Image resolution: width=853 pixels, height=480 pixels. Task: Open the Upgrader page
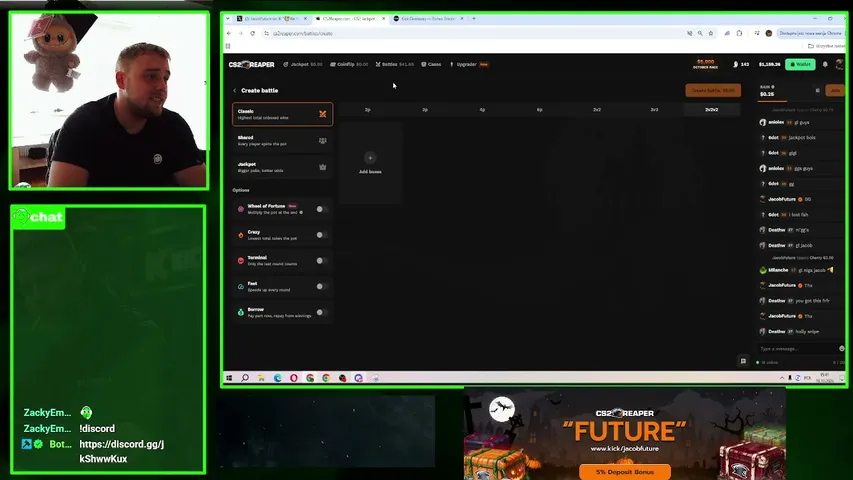[x=468, y=64]
